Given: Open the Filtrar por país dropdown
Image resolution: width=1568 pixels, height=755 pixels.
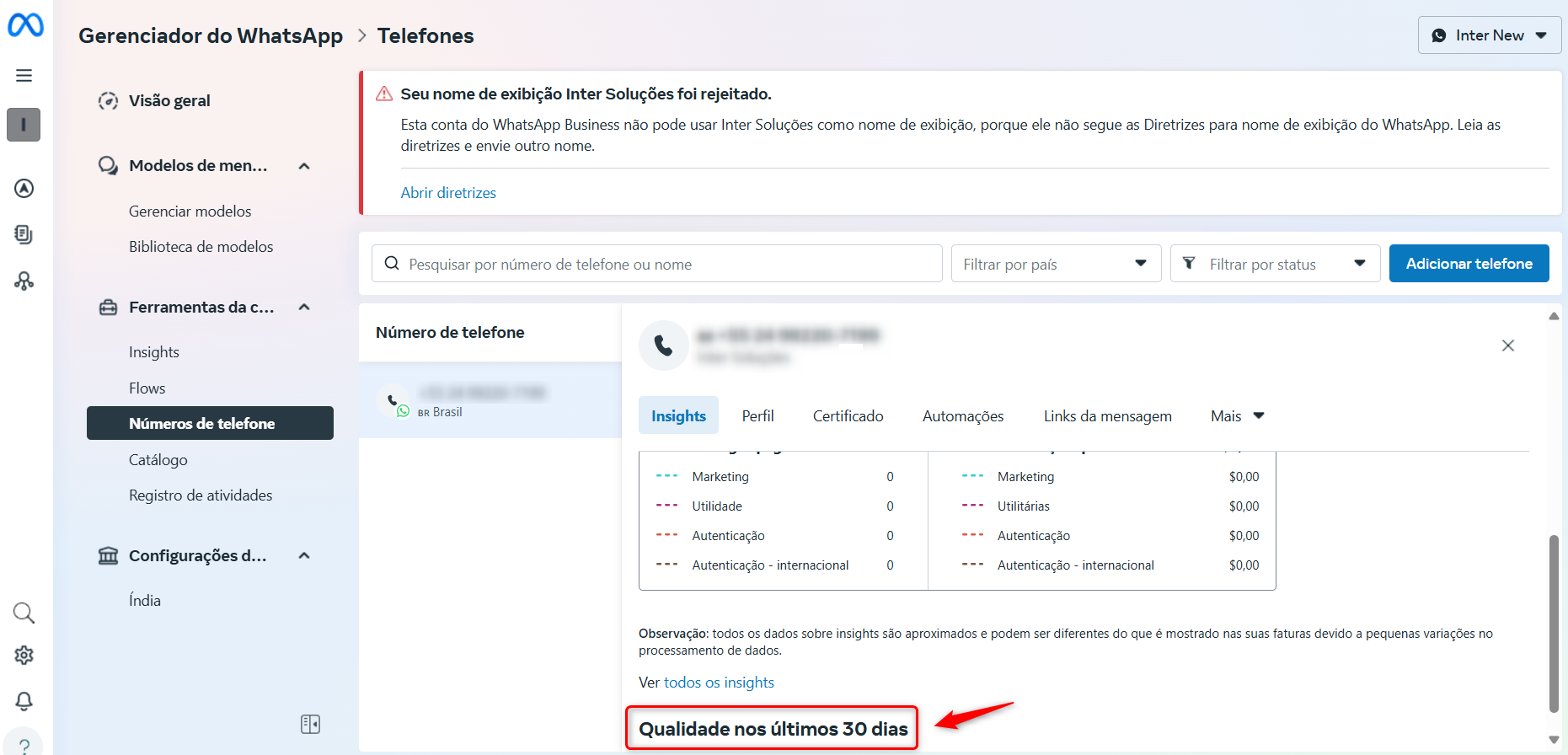Looking at the screenshot, I should [x=1055, y=264].
